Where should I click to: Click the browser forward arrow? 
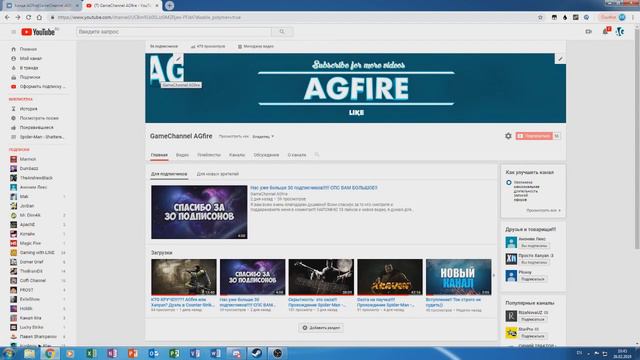tap(18, 17)
